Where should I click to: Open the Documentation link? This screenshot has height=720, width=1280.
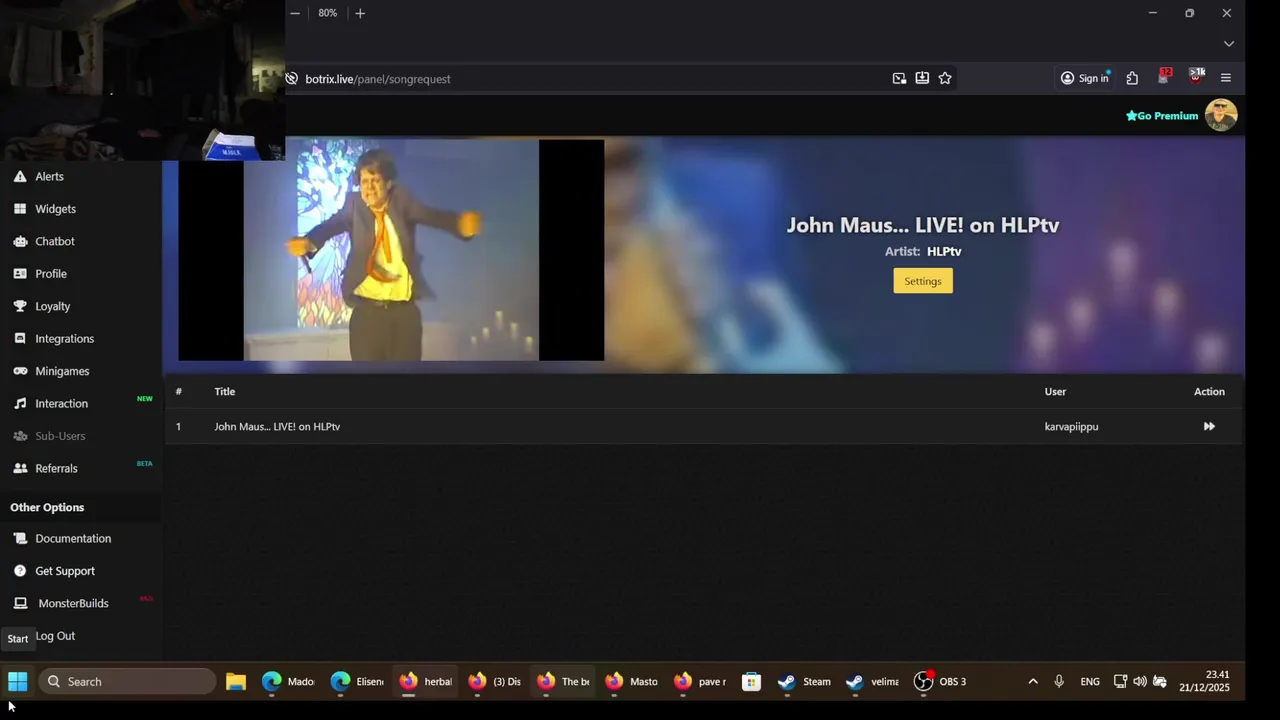tap(73, 538)
